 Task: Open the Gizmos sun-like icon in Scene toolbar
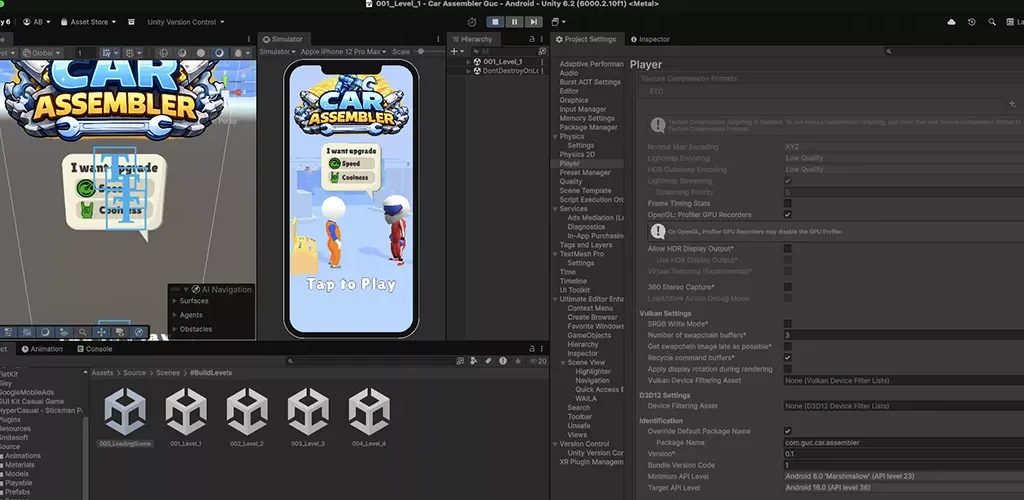[238, 52]
